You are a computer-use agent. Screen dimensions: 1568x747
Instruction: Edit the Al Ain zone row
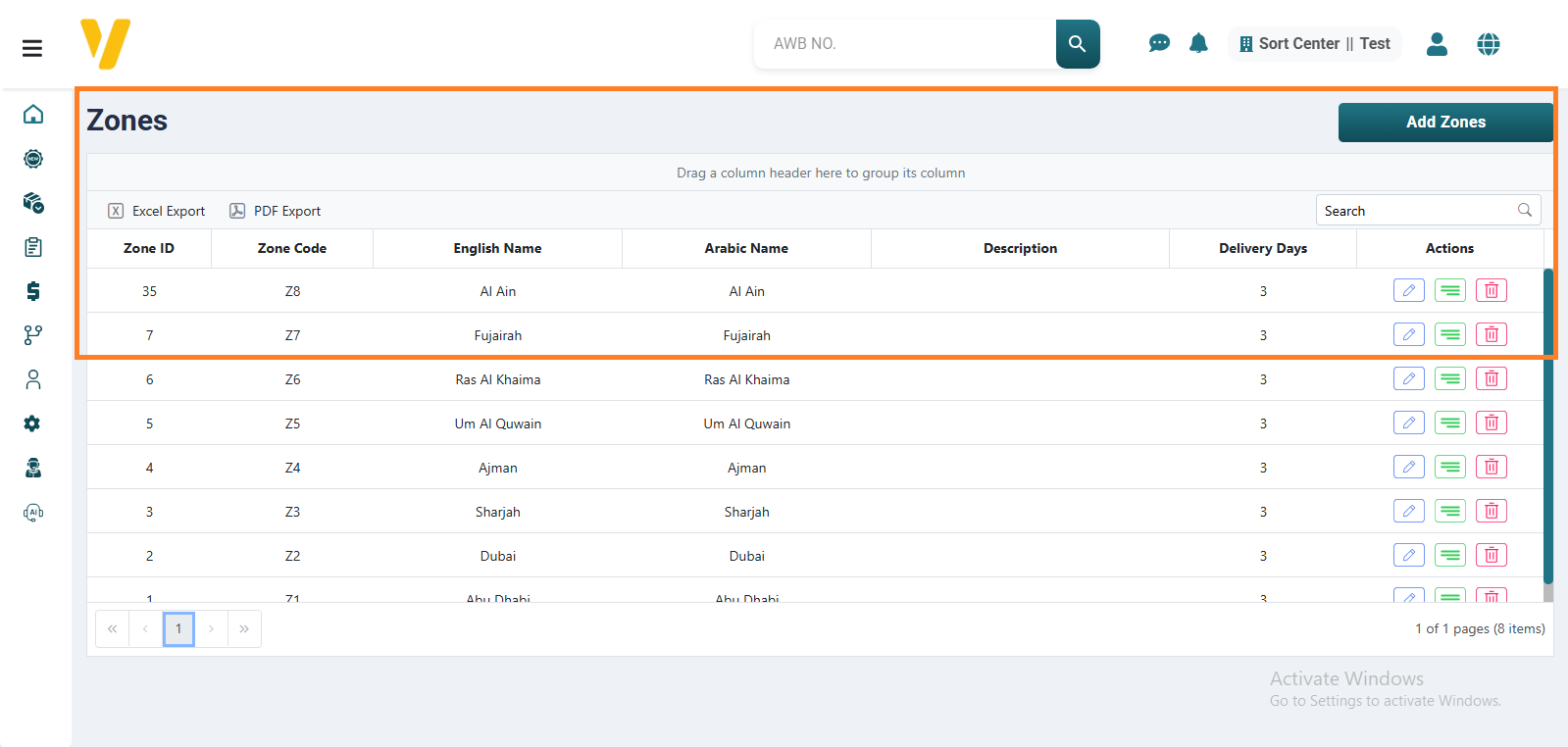click(1408, 291)
